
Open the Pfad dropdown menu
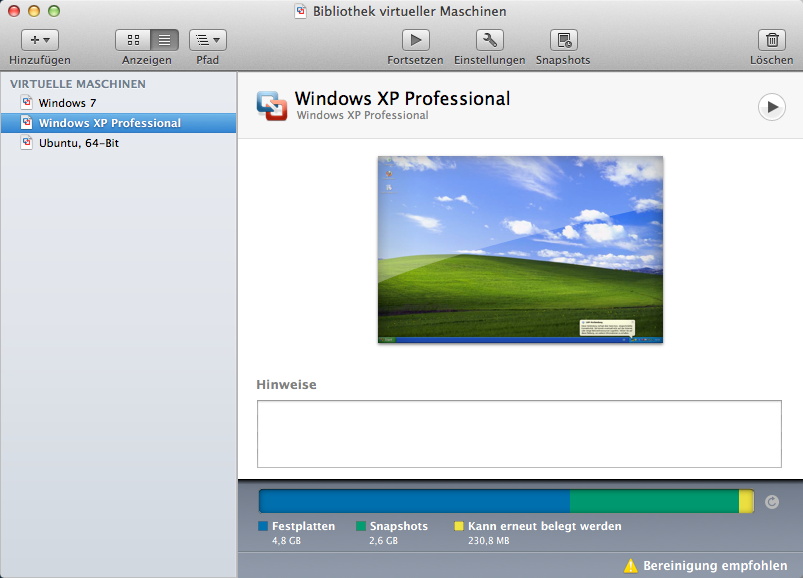point(207,40)
